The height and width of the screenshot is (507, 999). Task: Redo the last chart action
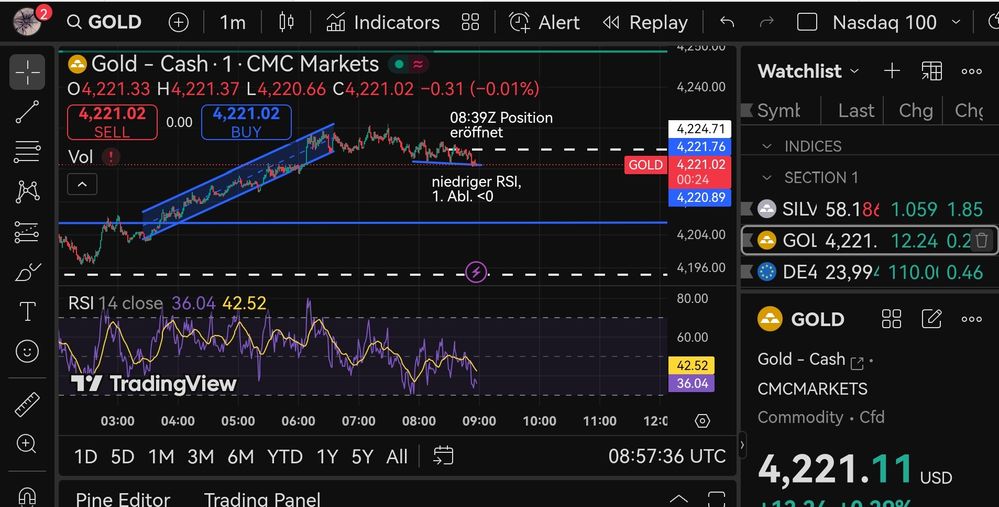pos(766,22)
